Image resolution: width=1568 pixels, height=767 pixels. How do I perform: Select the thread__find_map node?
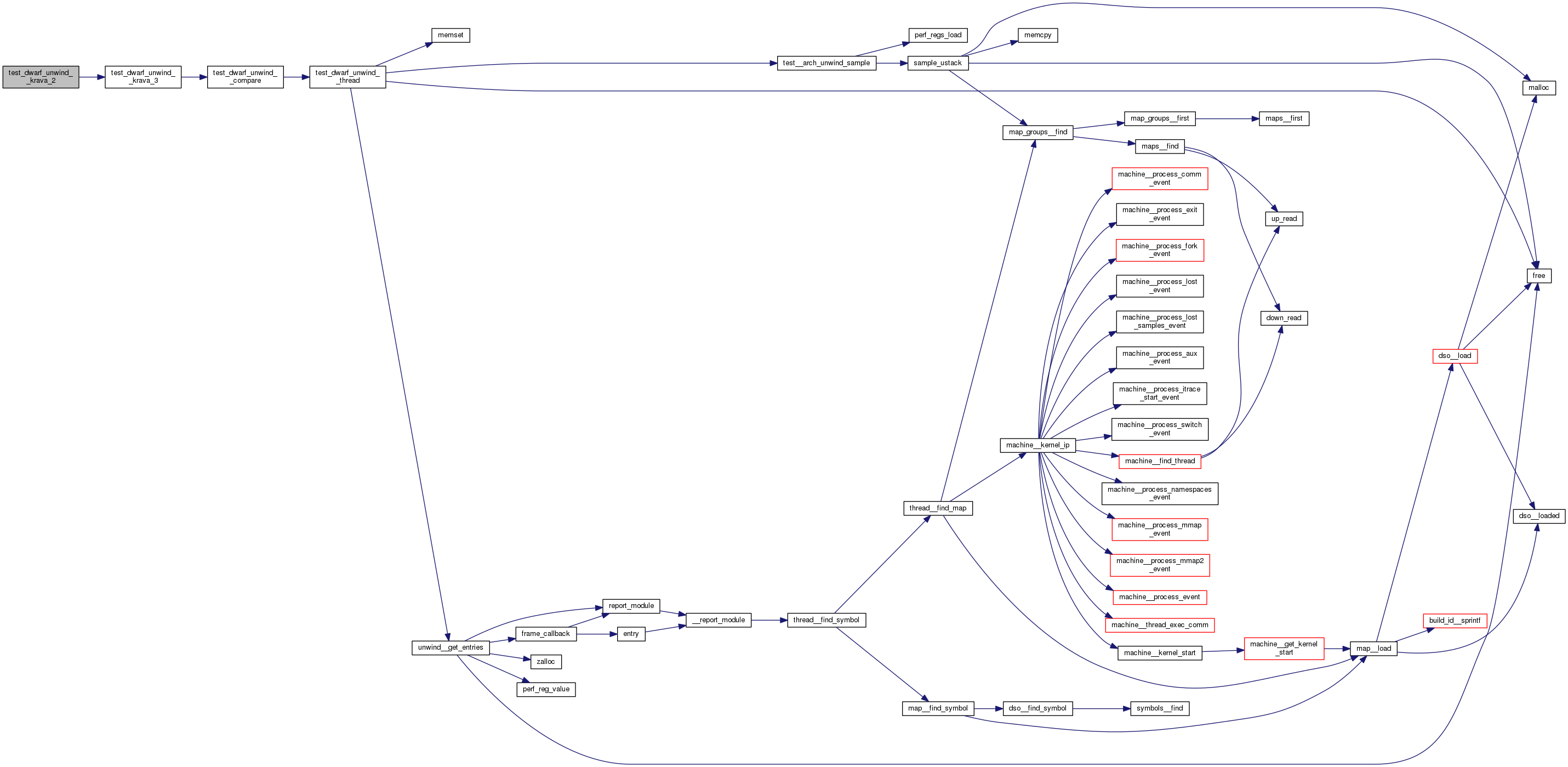coord(937,508)
